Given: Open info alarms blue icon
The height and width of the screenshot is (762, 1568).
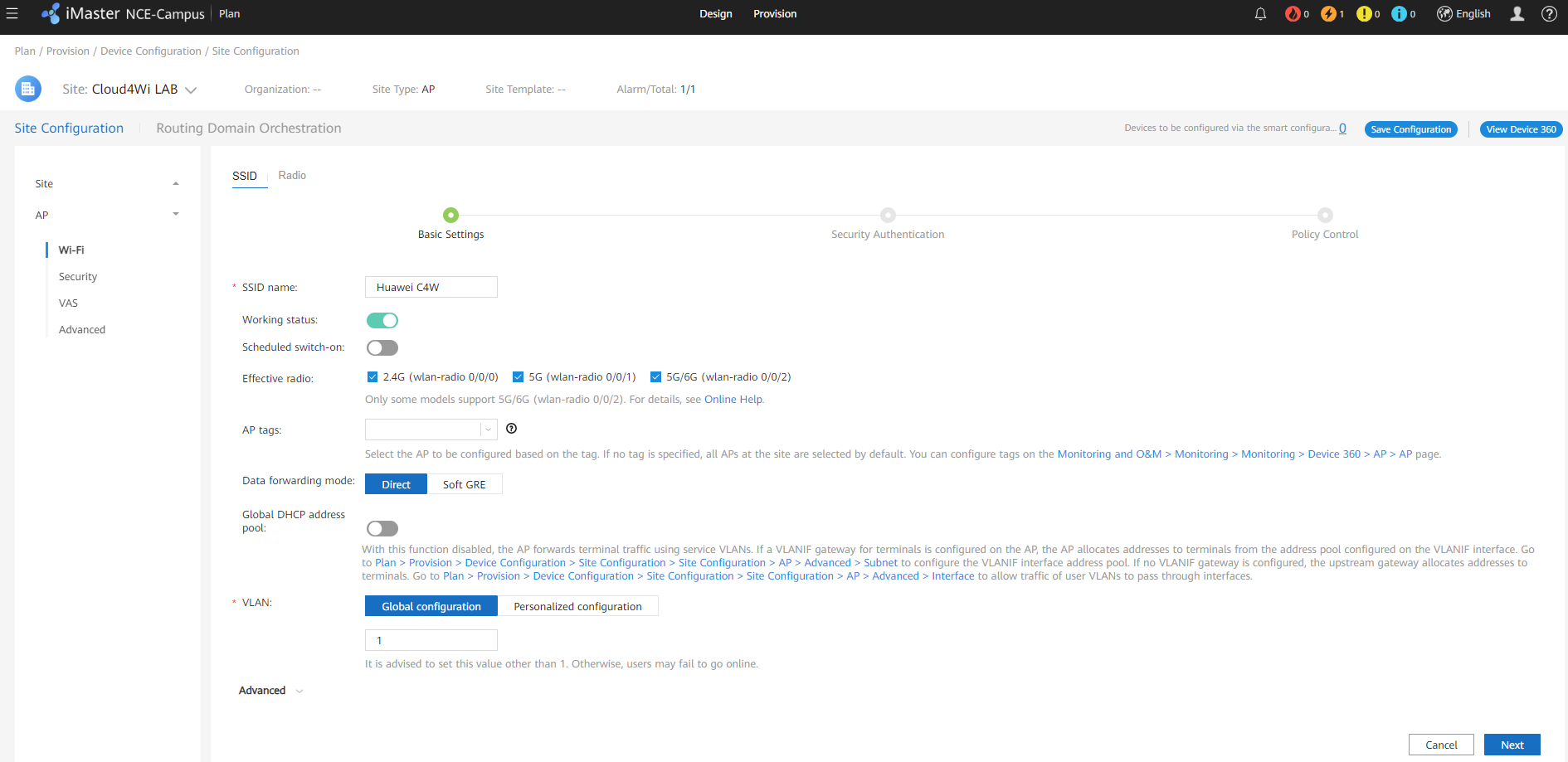Looking at the screenshot, I should pyautogui.click(x=1399, y=14).
